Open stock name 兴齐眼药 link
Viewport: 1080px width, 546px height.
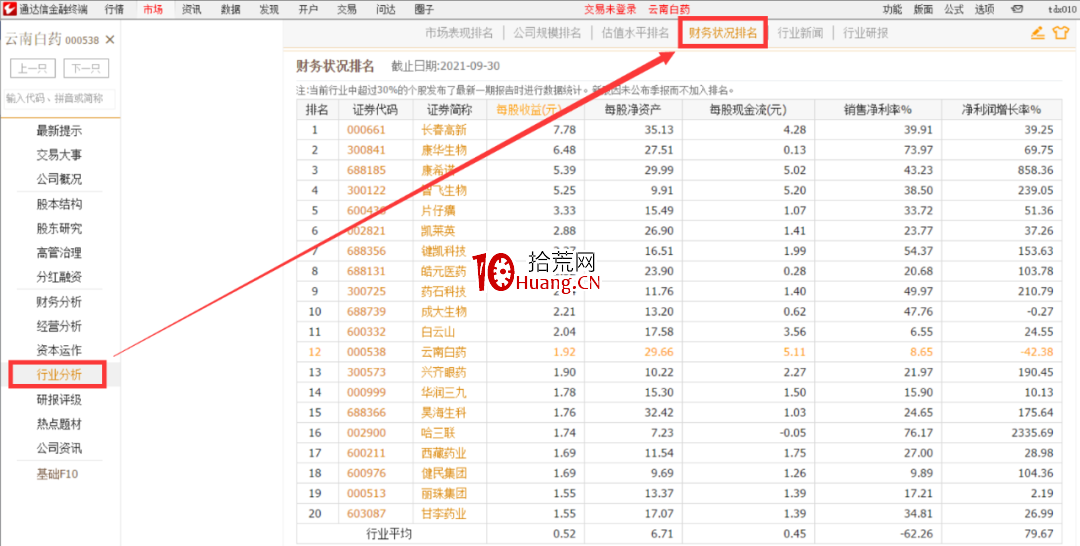click(x=444, y=372)
